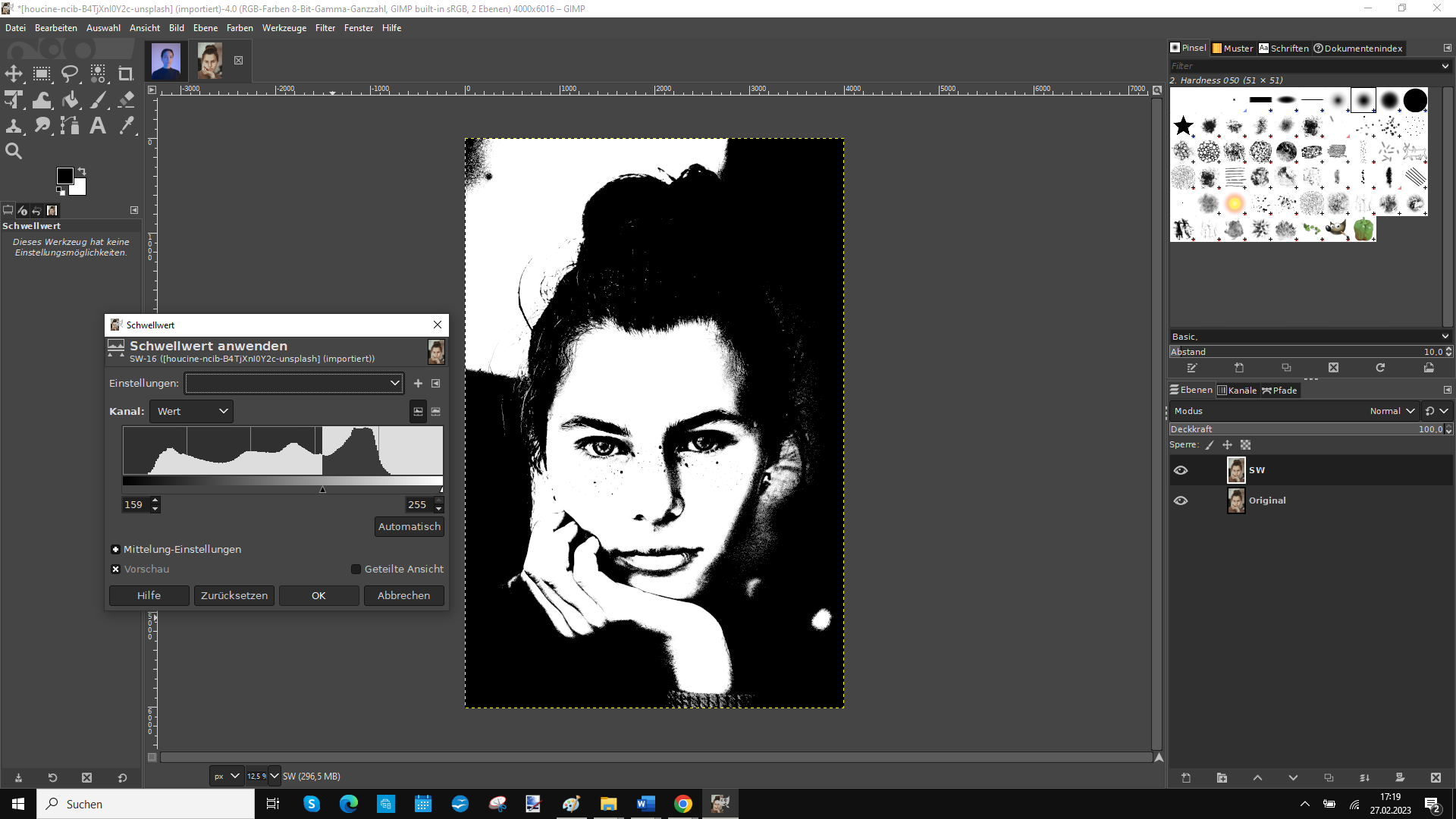Open the Farben menu
Image resolution: width=1456 pixels, height=819 pixels.
[239, 27]
